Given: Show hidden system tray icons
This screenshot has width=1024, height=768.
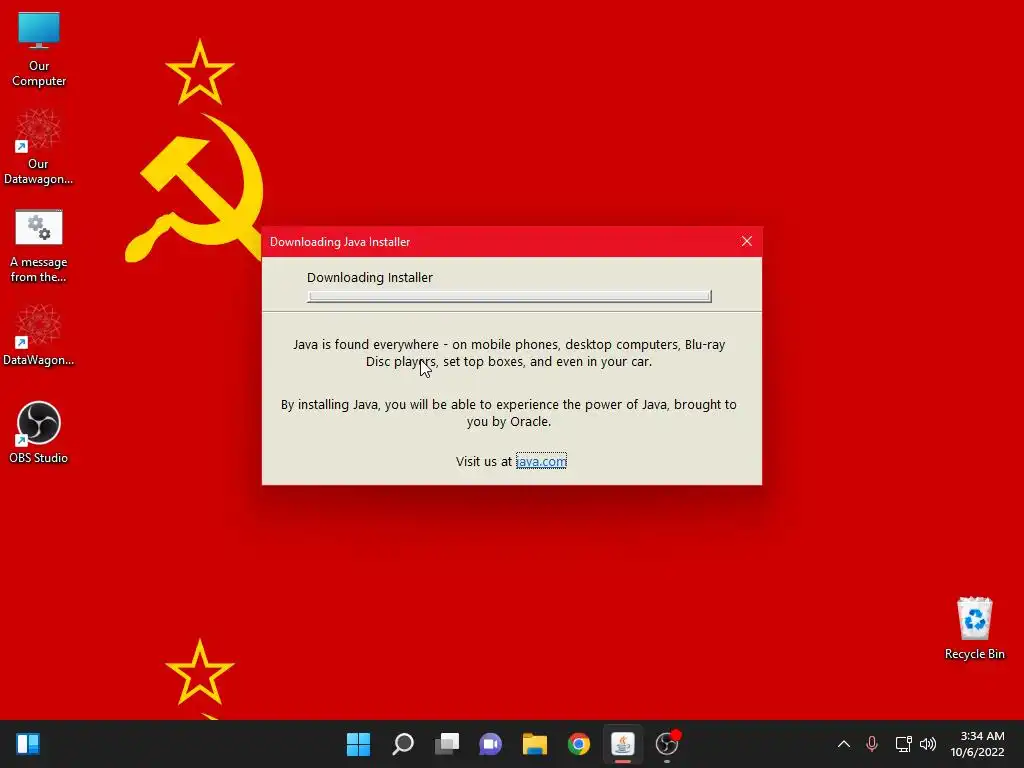Looking at the screenshot, I should click(x=844, y=744).
